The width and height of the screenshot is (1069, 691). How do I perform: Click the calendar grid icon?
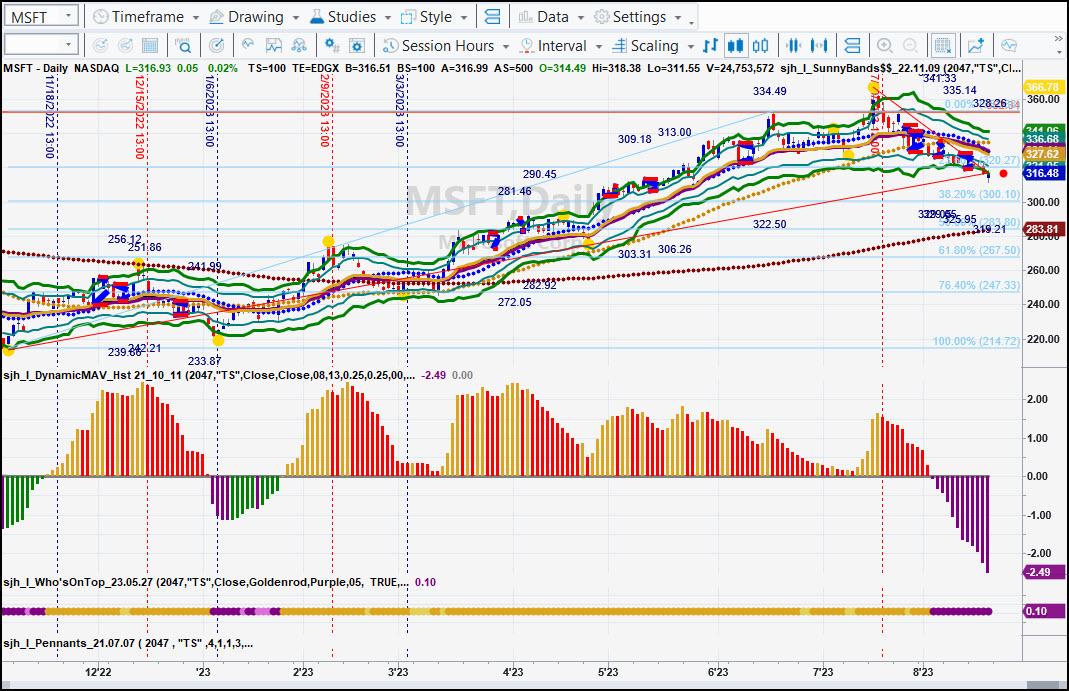pyautogui.click(x=150, y=46)
